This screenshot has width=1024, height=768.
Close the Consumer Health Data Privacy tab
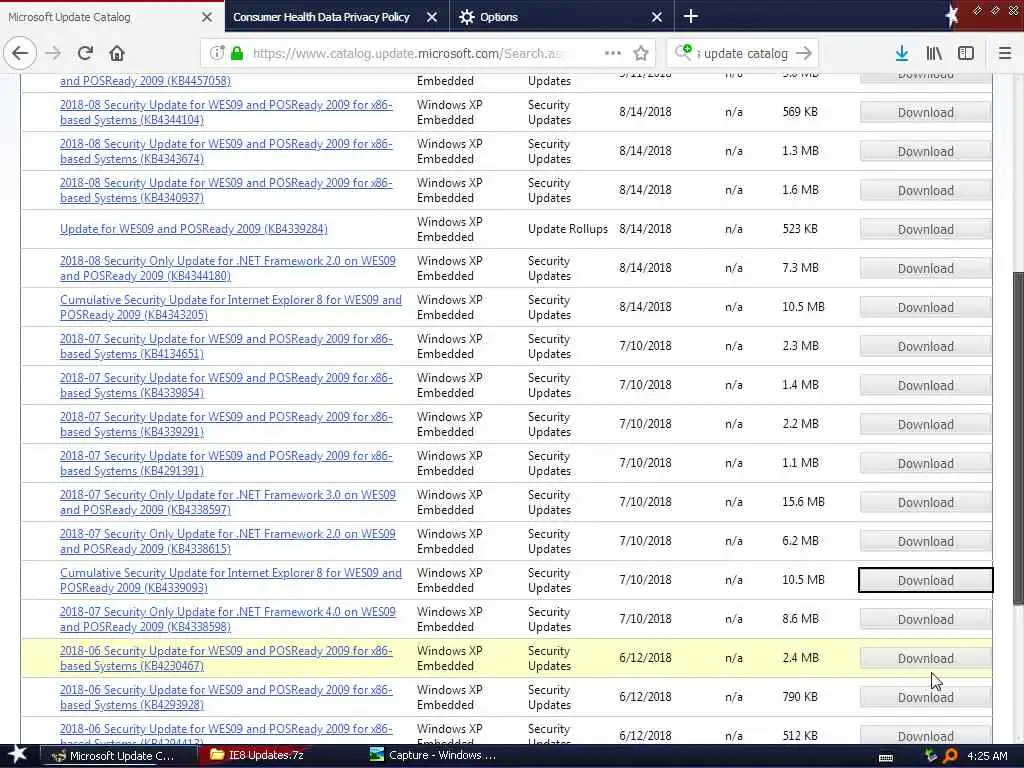pos(432,17)
